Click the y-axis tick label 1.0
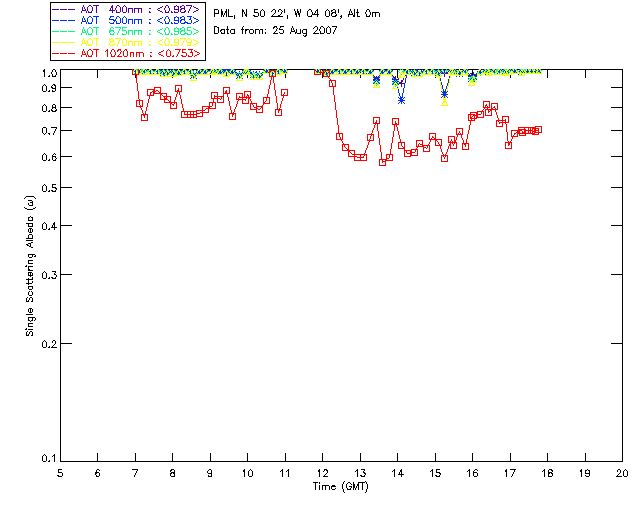Viewport: 640px width, 512px height. (x=49, y=73)
